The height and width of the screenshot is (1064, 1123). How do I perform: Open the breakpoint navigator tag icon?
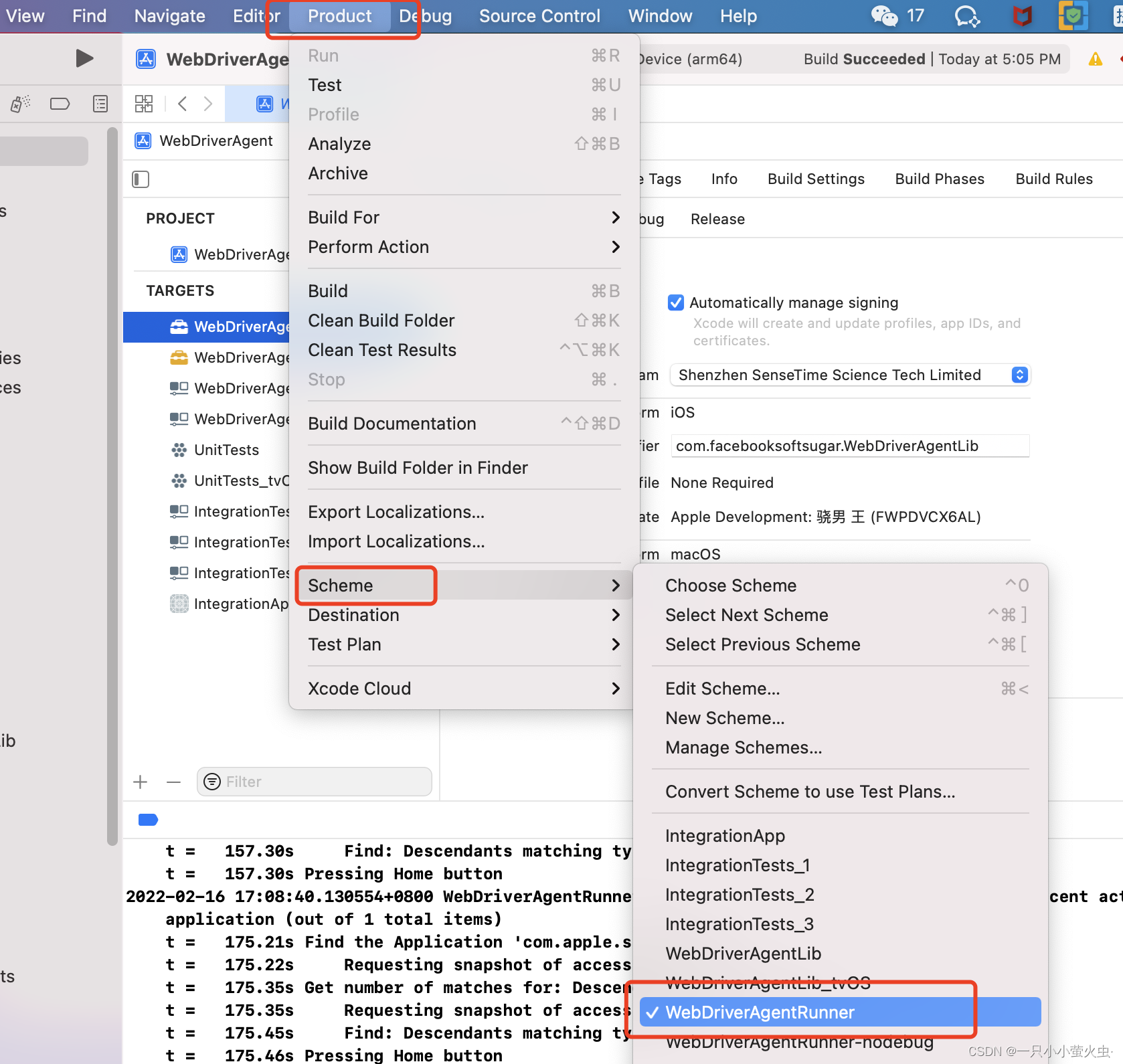pyautogui.click(x=60, y=104)
